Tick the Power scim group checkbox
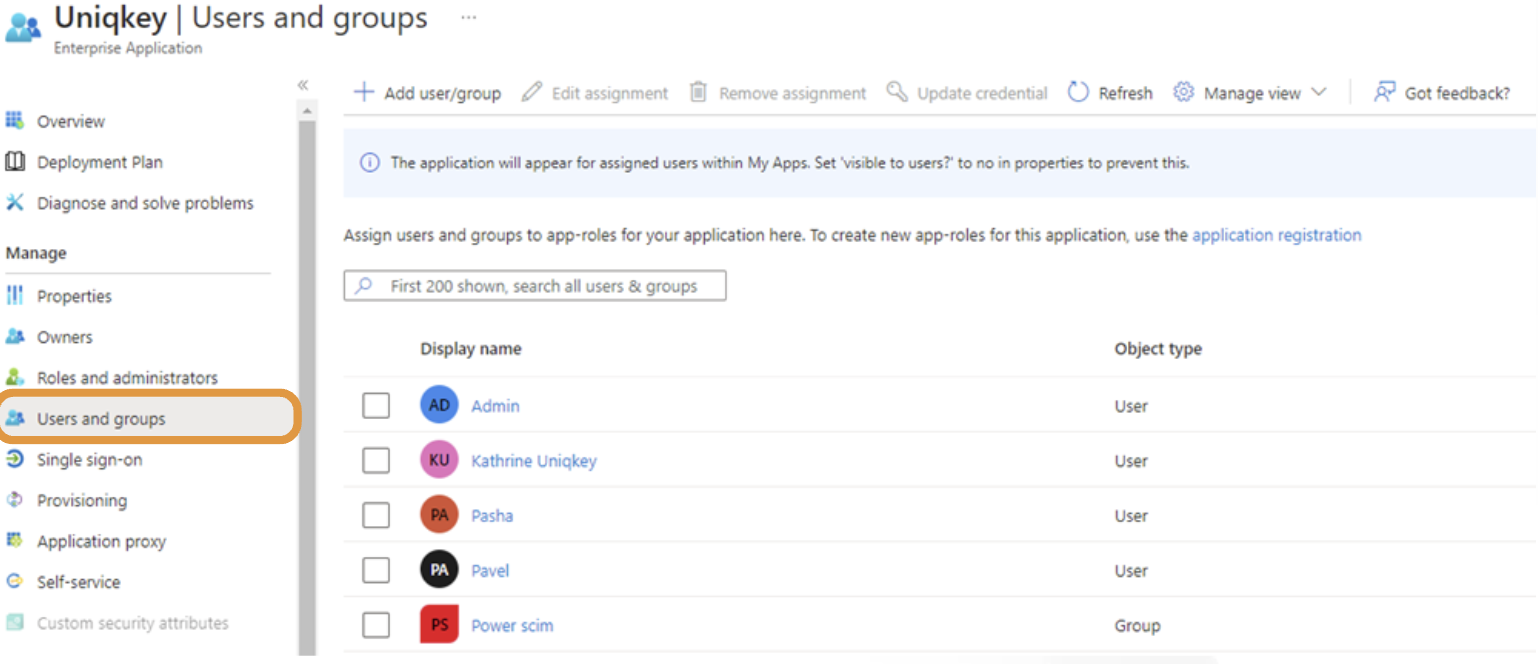This screenshot has height=664, width=1538. [x=376, y=625]
